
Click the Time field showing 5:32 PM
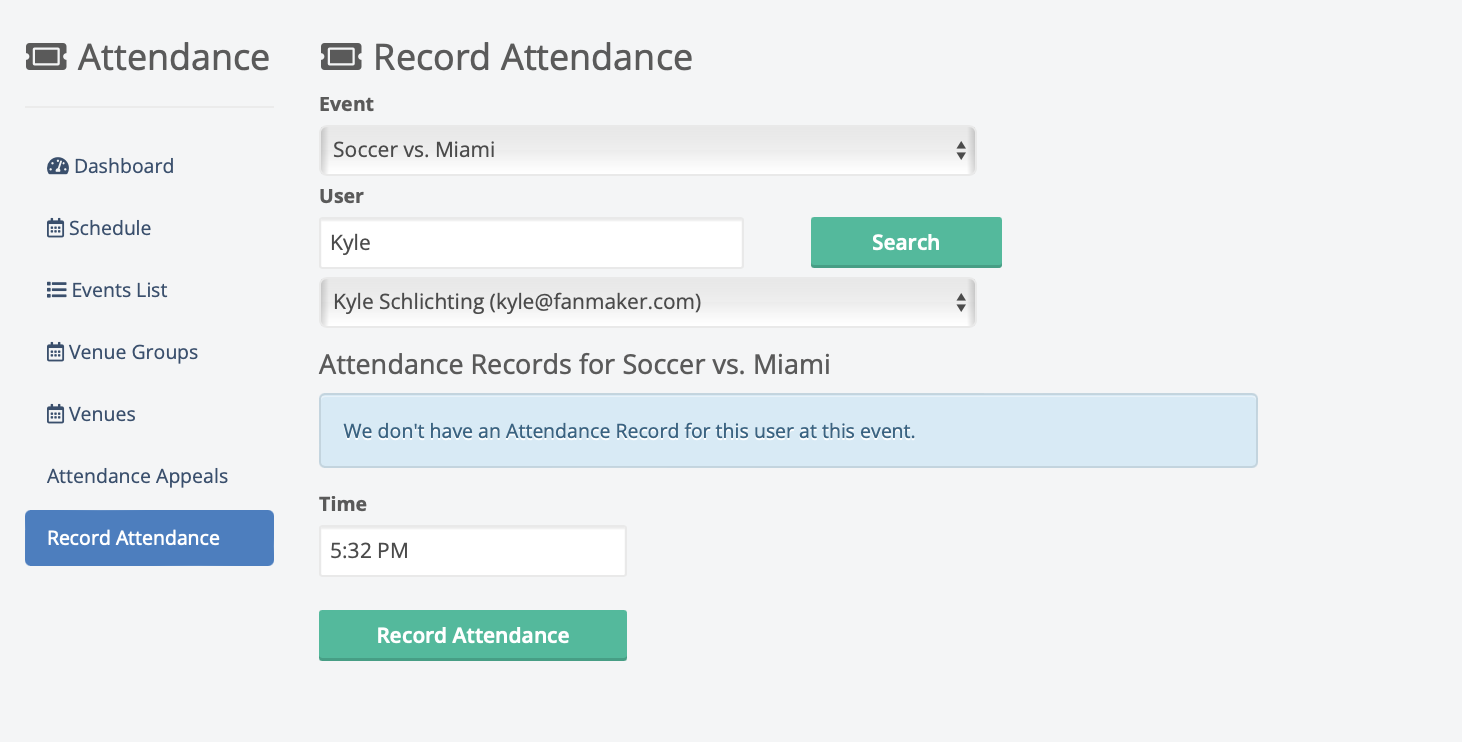click(x=472, y=551)
